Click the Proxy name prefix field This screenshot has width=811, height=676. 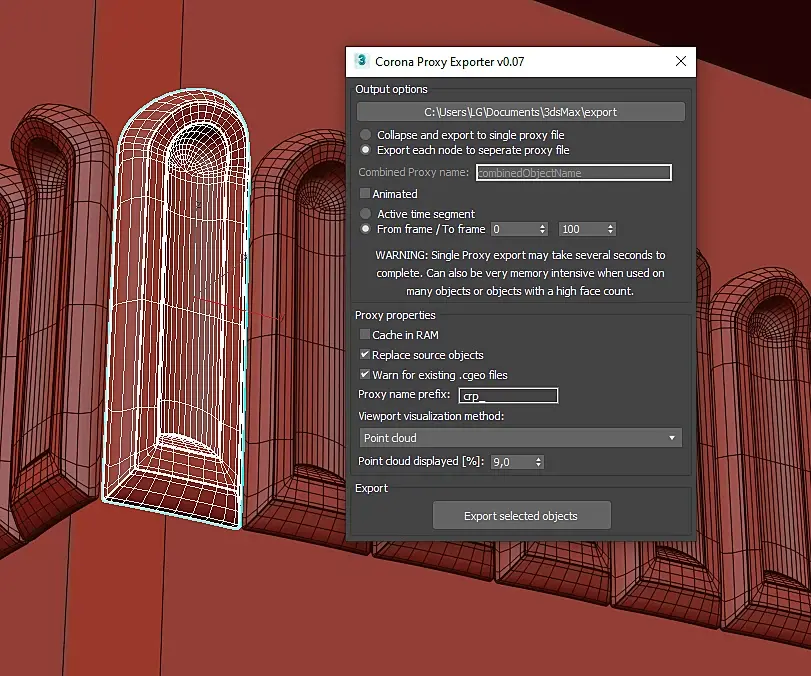(508, 396)
